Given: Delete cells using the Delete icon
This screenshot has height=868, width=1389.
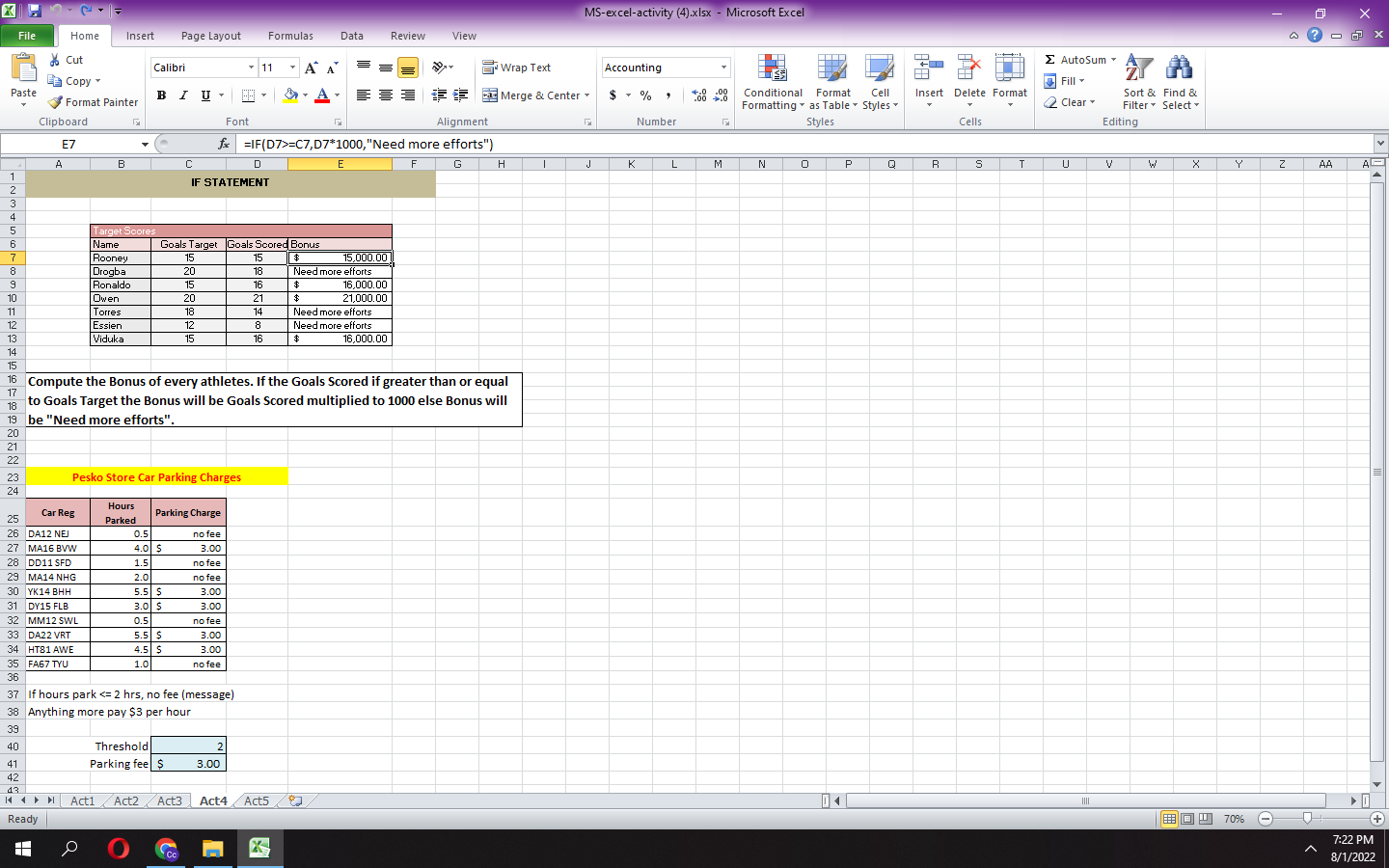Looking at the screenshot, I should (x=969, y=68).
